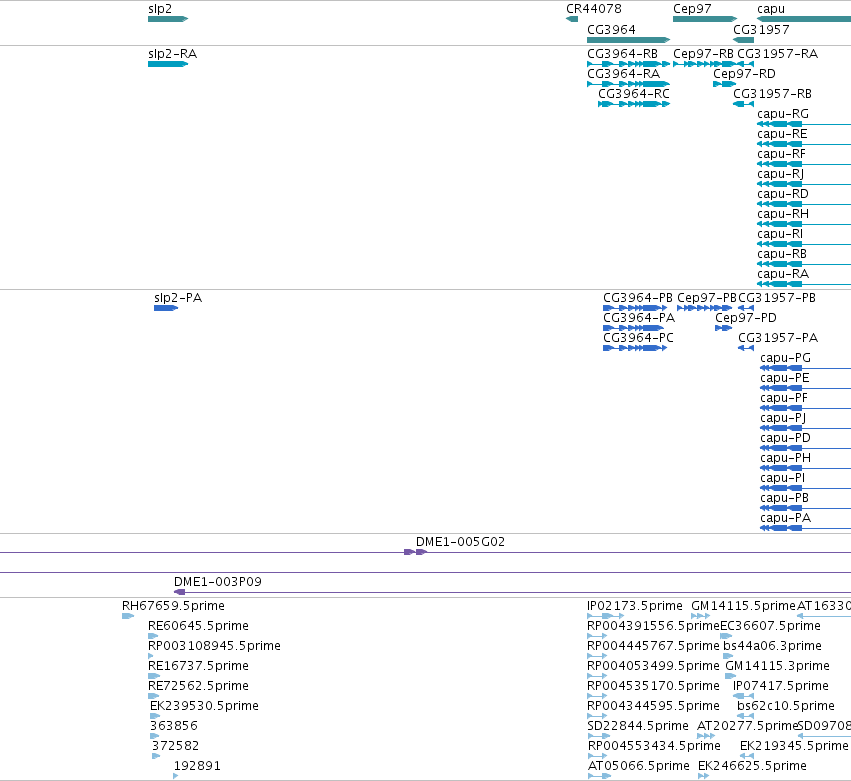Select the capu-RA transcript label

(x=783, y=274)
